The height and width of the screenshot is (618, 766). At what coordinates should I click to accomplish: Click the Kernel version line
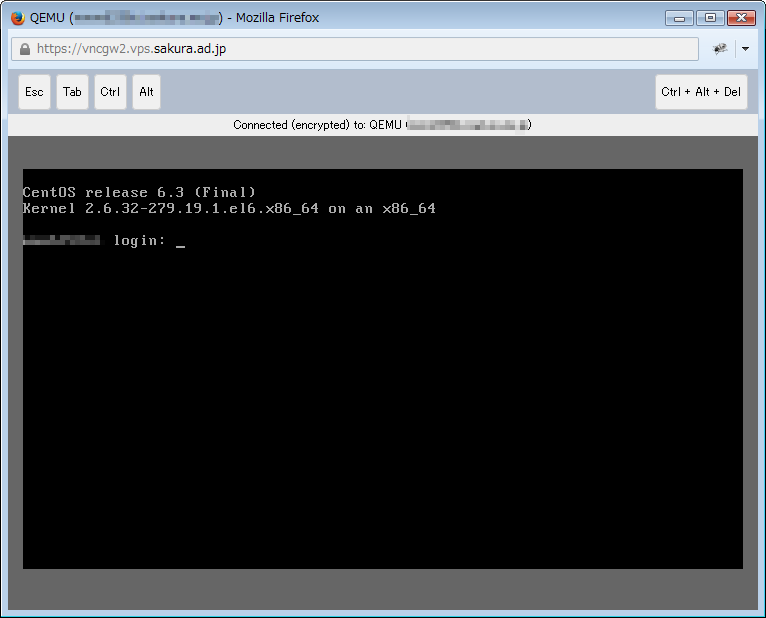(x=229, y=209)
